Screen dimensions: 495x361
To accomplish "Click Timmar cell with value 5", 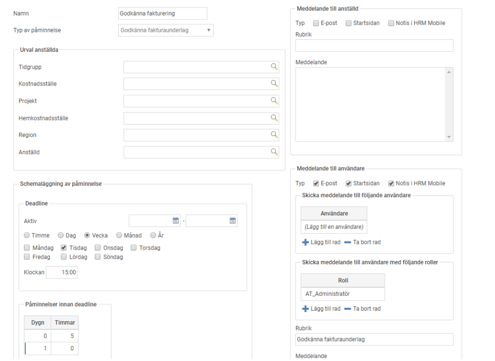I will coord(65,336).
